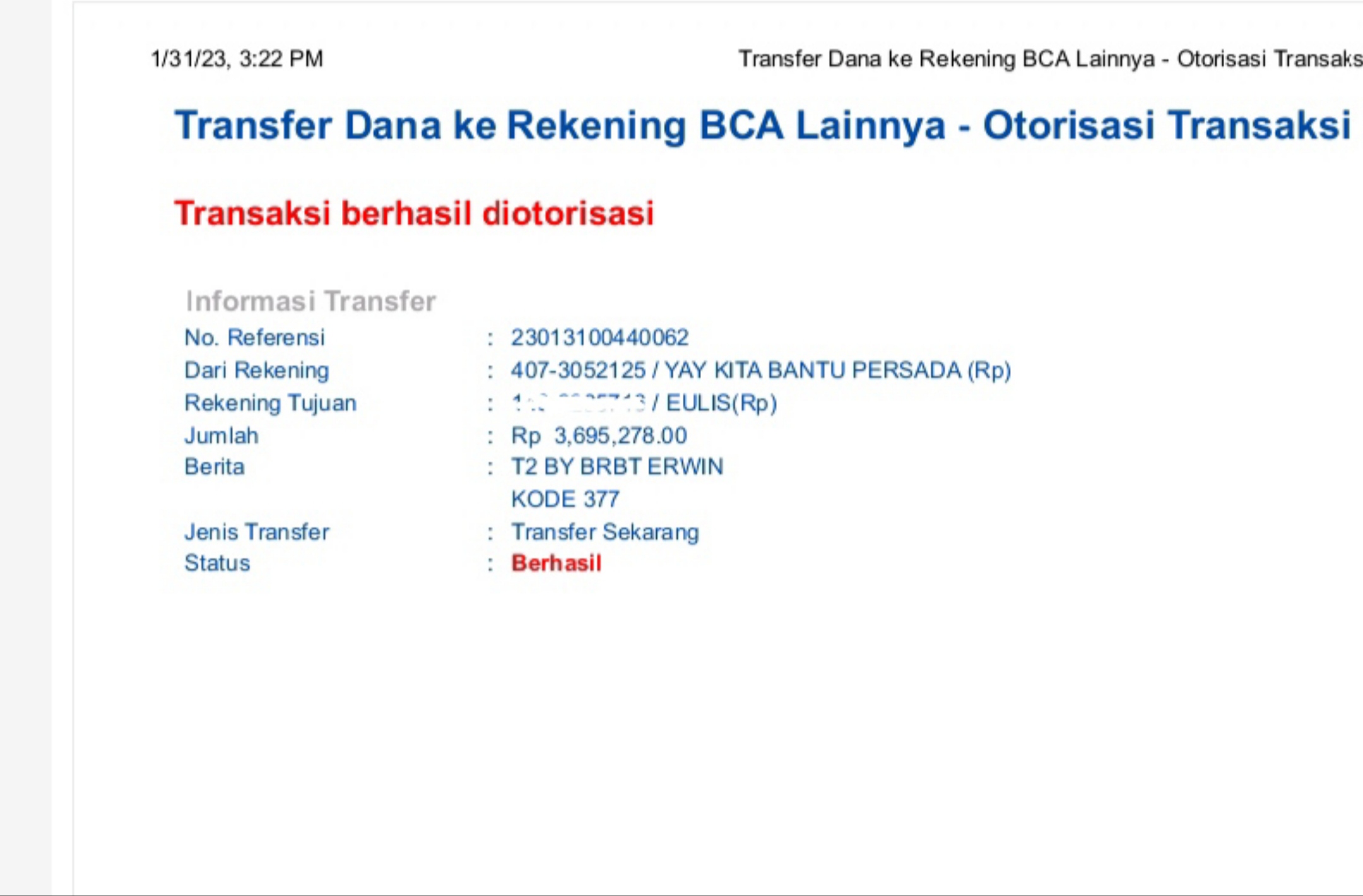
Task: Select amount Rp 3,695,278.00
Action: point(599,435)
